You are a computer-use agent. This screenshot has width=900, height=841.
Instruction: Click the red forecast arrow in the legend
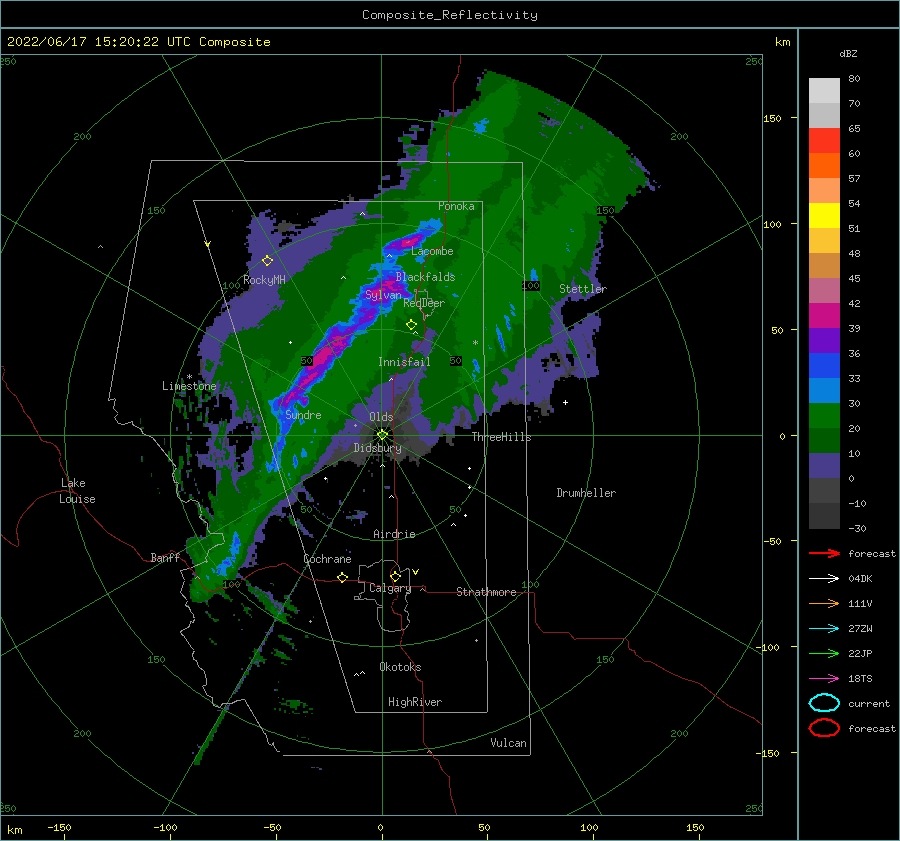(x=824, y=553)
